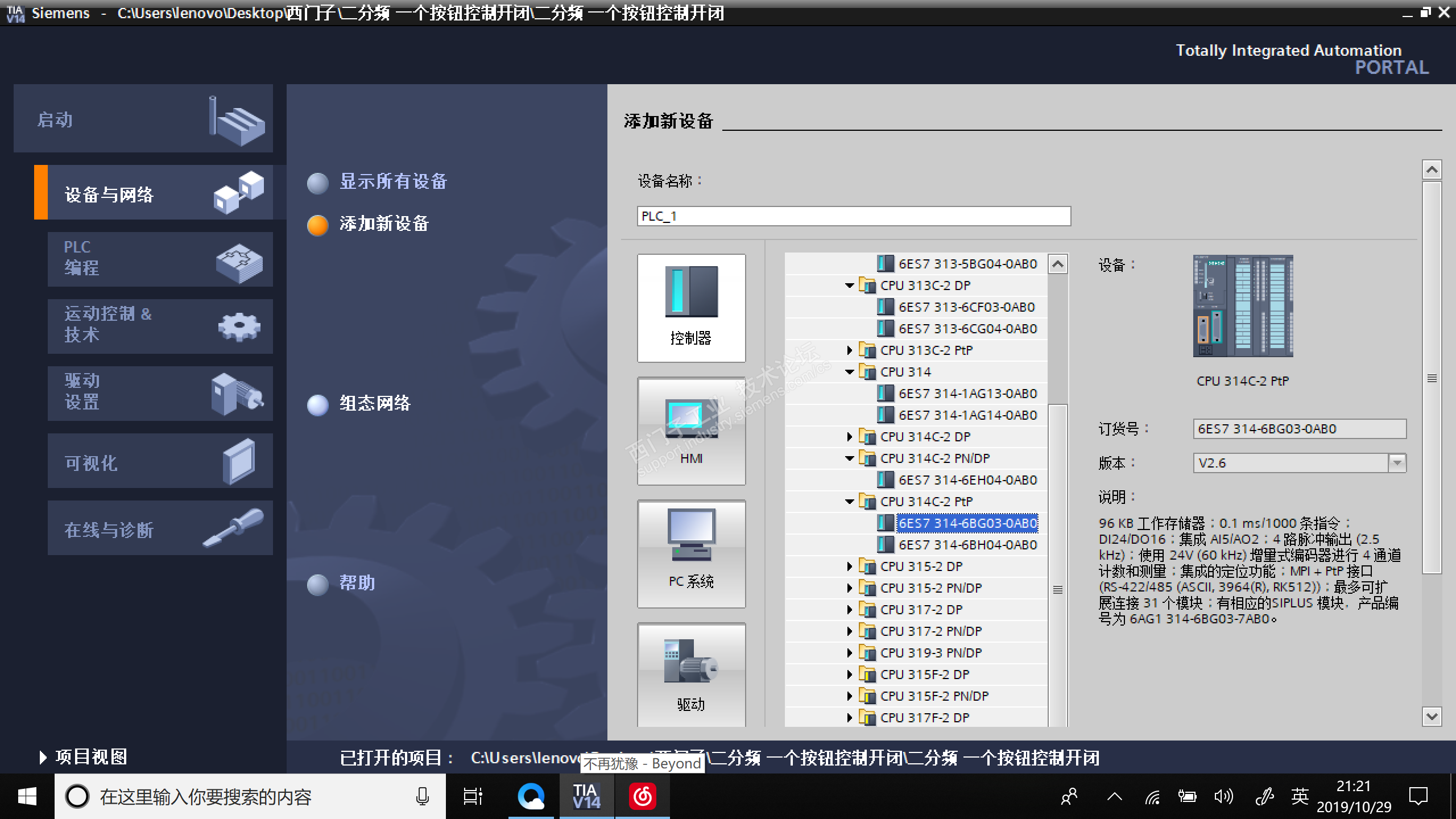Select 显示所有设备 option

pos(392,181)
